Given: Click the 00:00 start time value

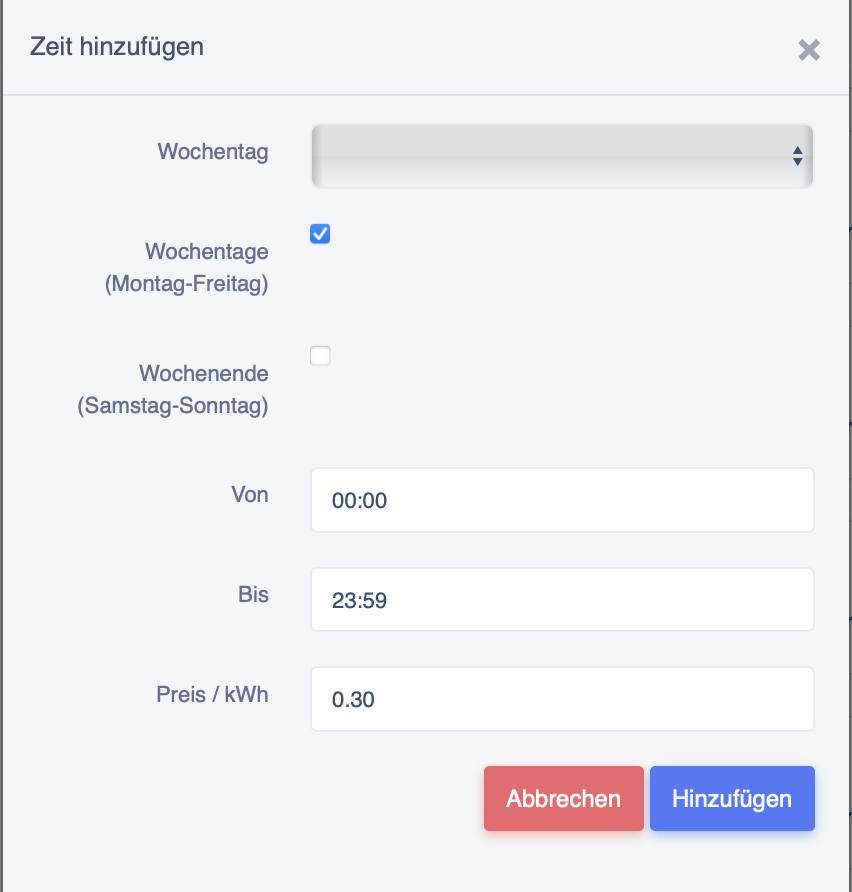Looking at the screenshot, I should coord(359,501).
